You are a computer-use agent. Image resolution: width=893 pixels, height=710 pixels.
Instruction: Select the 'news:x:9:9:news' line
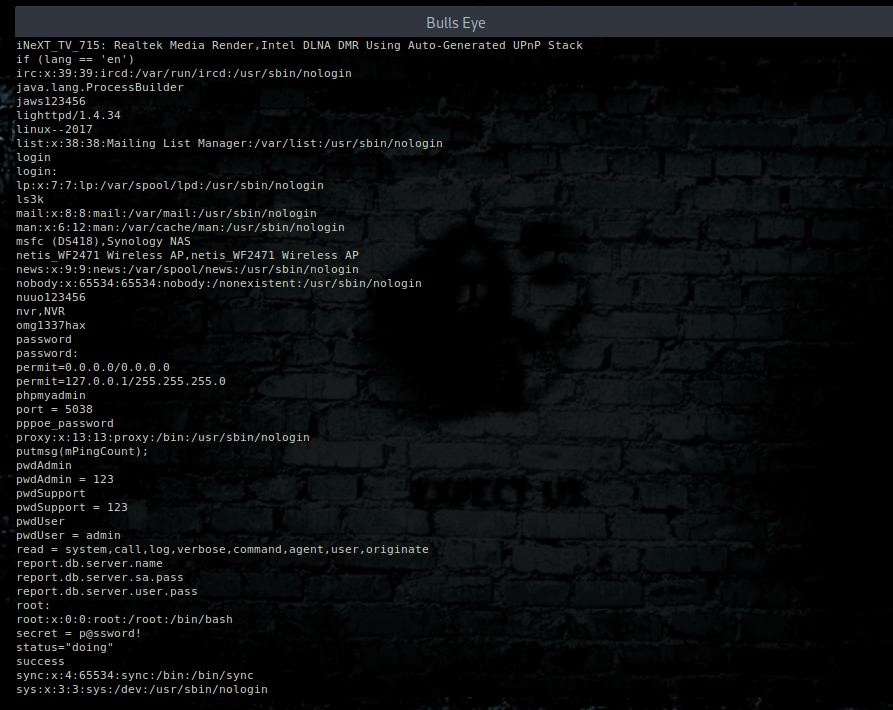(187, 269)
